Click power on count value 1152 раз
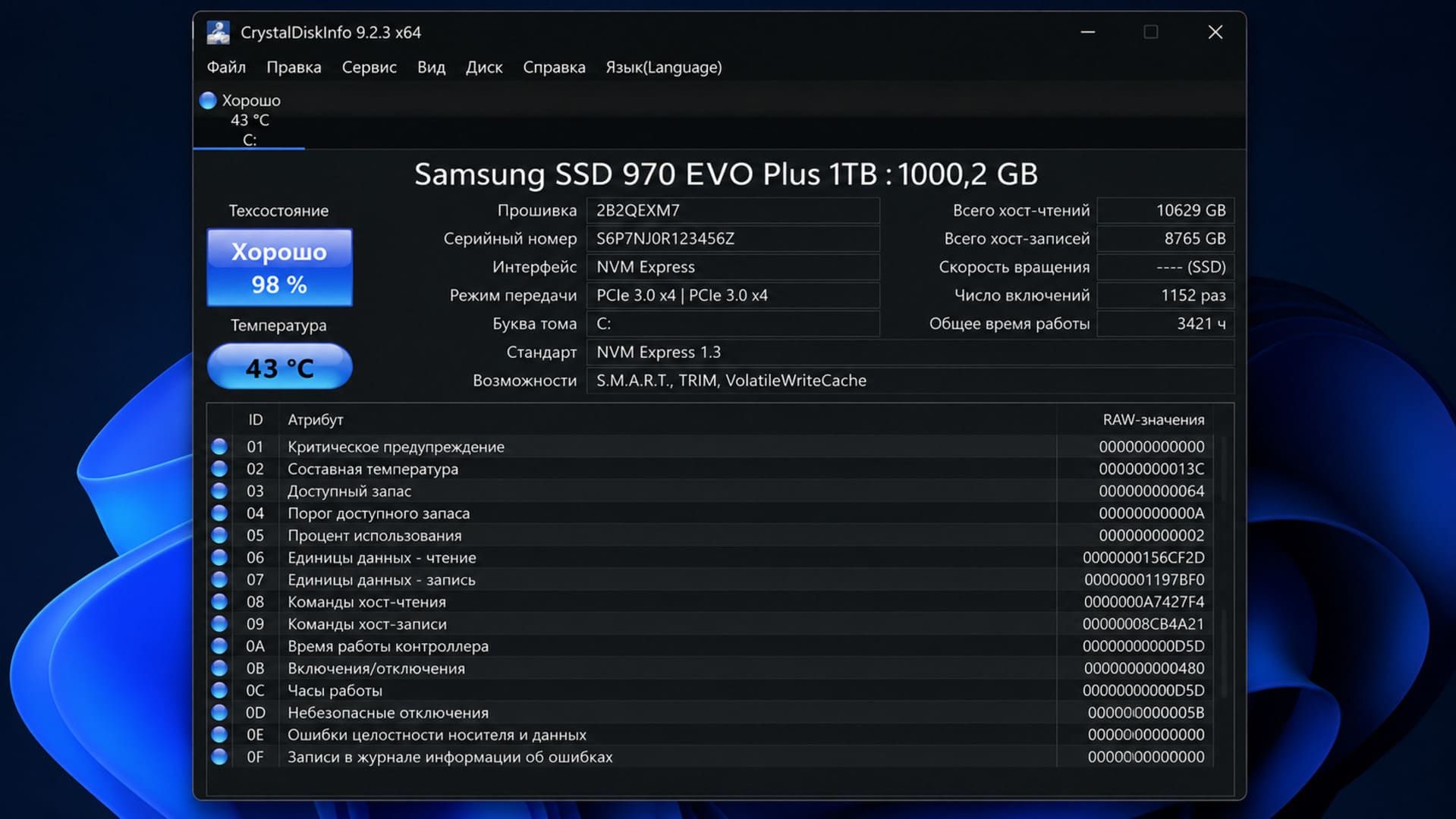Viewport: 1456px width, 819px height. point(1165,296)
